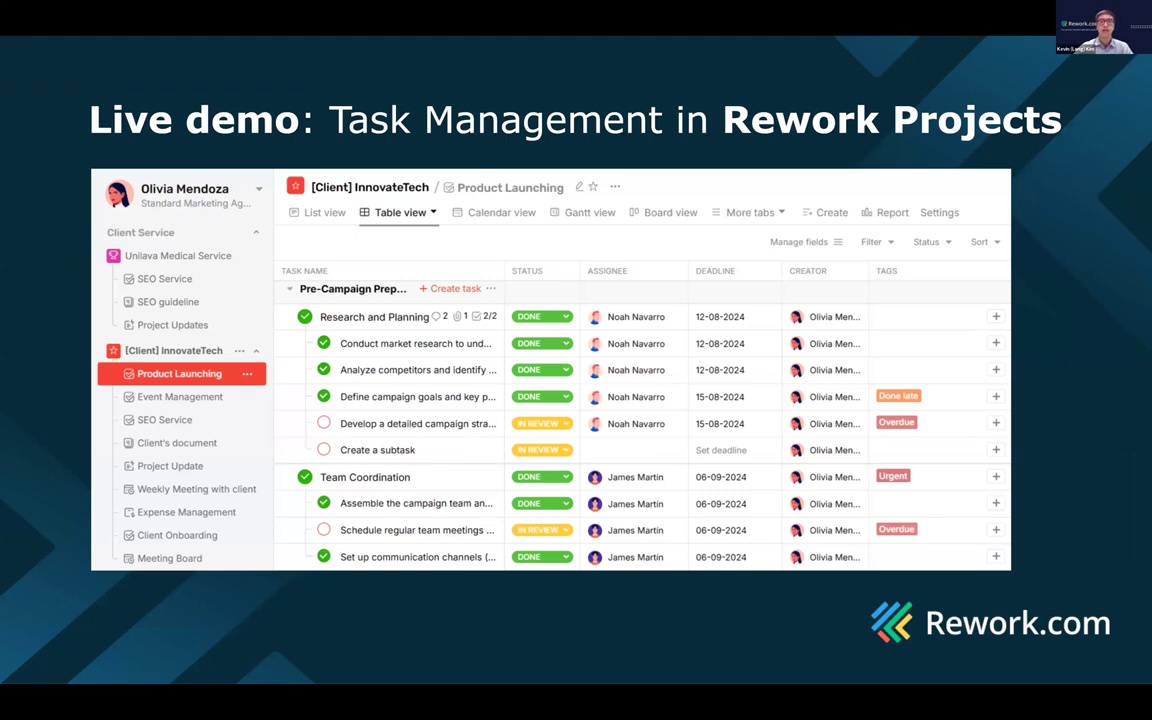Star the Product Launching board as favorite

pos(593,187)
